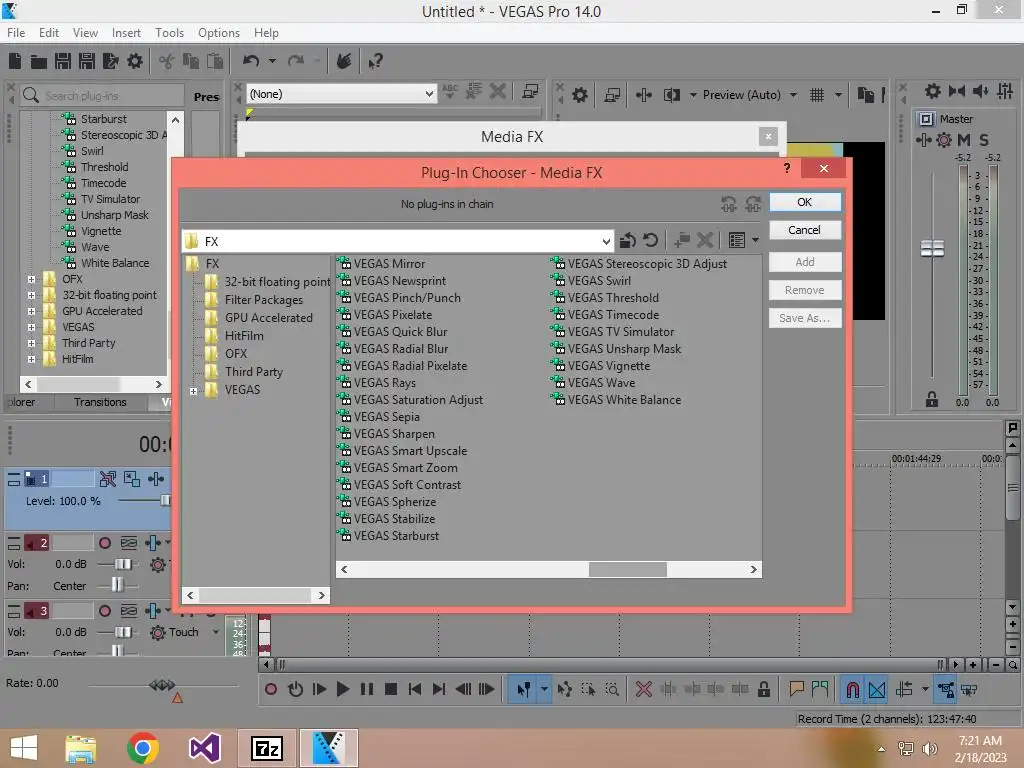Expand the Third Party folder in left panel
The width and height of the screenshot is (1024, 768).
pyautogui.click(x=31, y=343)
